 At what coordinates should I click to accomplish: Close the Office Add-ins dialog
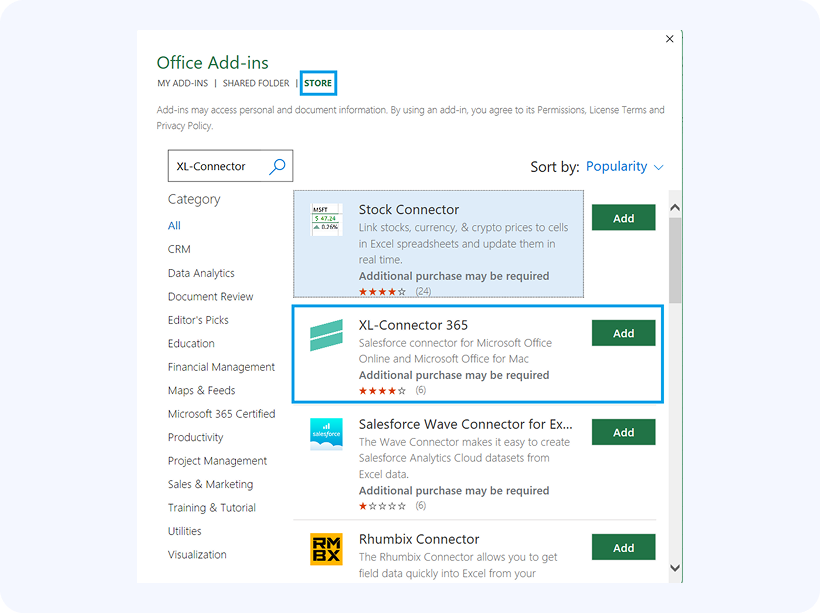click(669, 39)
